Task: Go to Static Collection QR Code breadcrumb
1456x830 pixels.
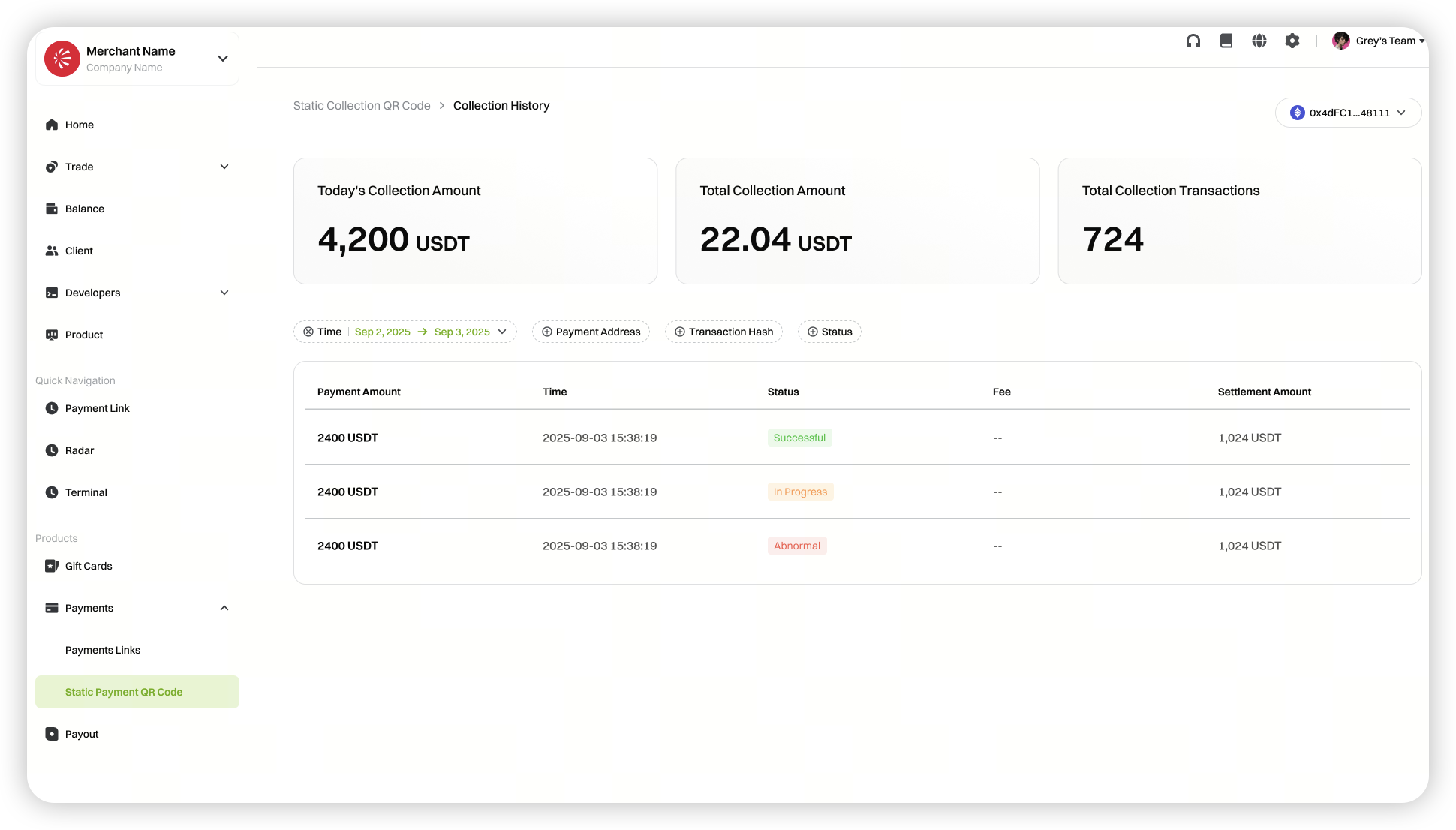Action: pos(362,106)
